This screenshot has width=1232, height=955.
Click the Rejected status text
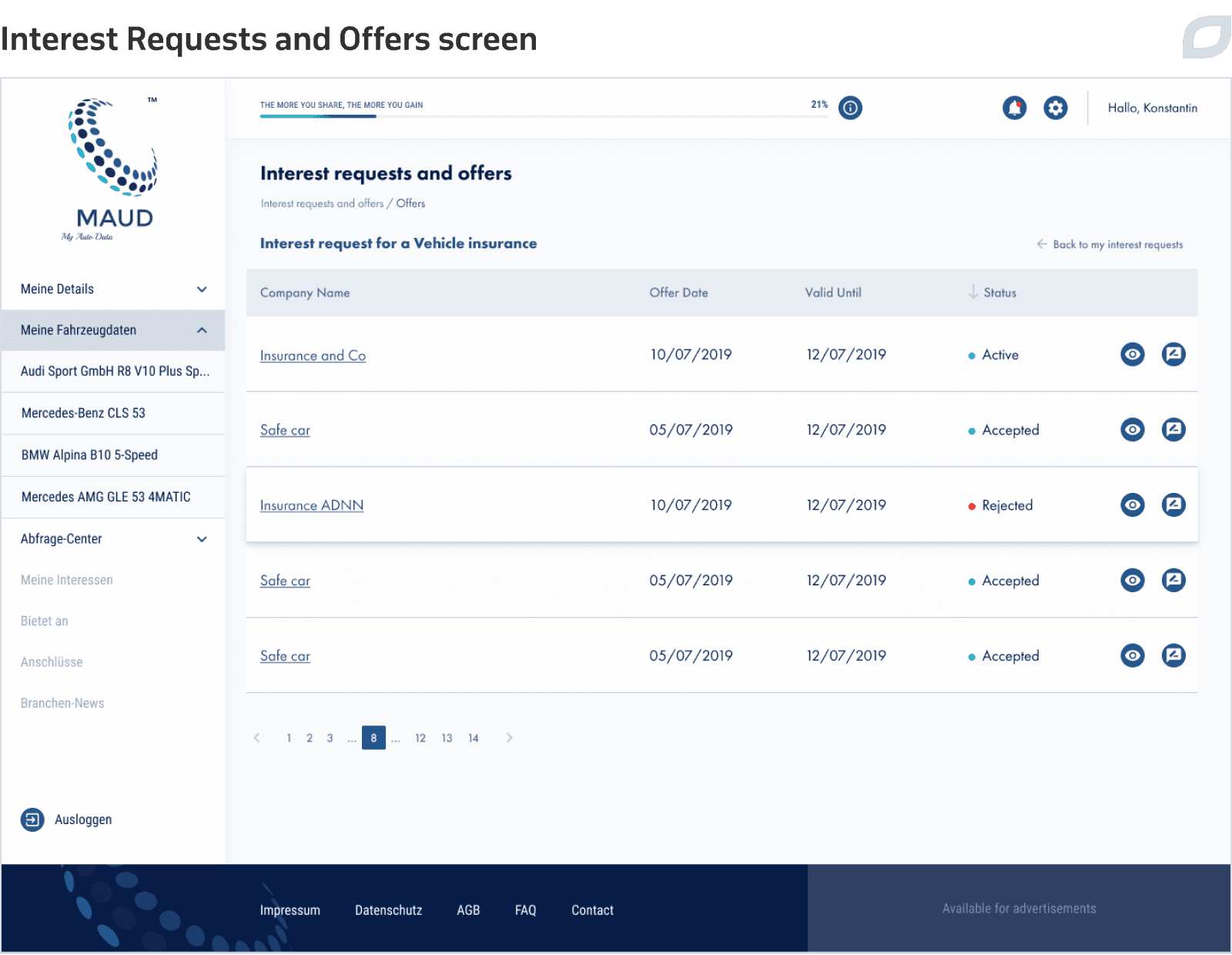tap(1007, 505)
